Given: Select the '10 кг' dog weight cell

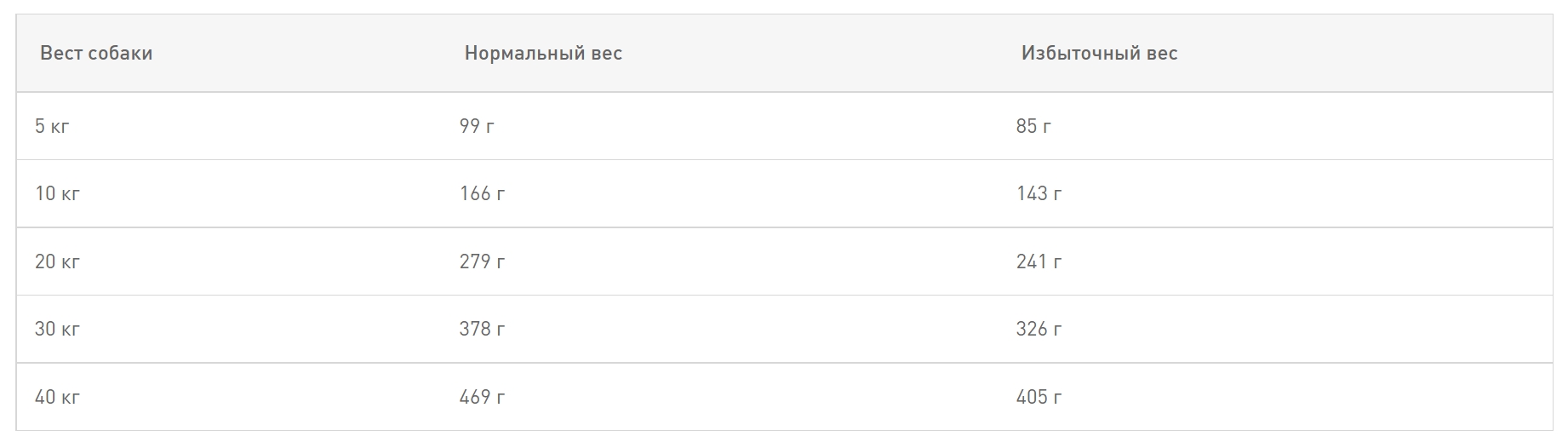Looking at the screenshot, I should [57, 194].
